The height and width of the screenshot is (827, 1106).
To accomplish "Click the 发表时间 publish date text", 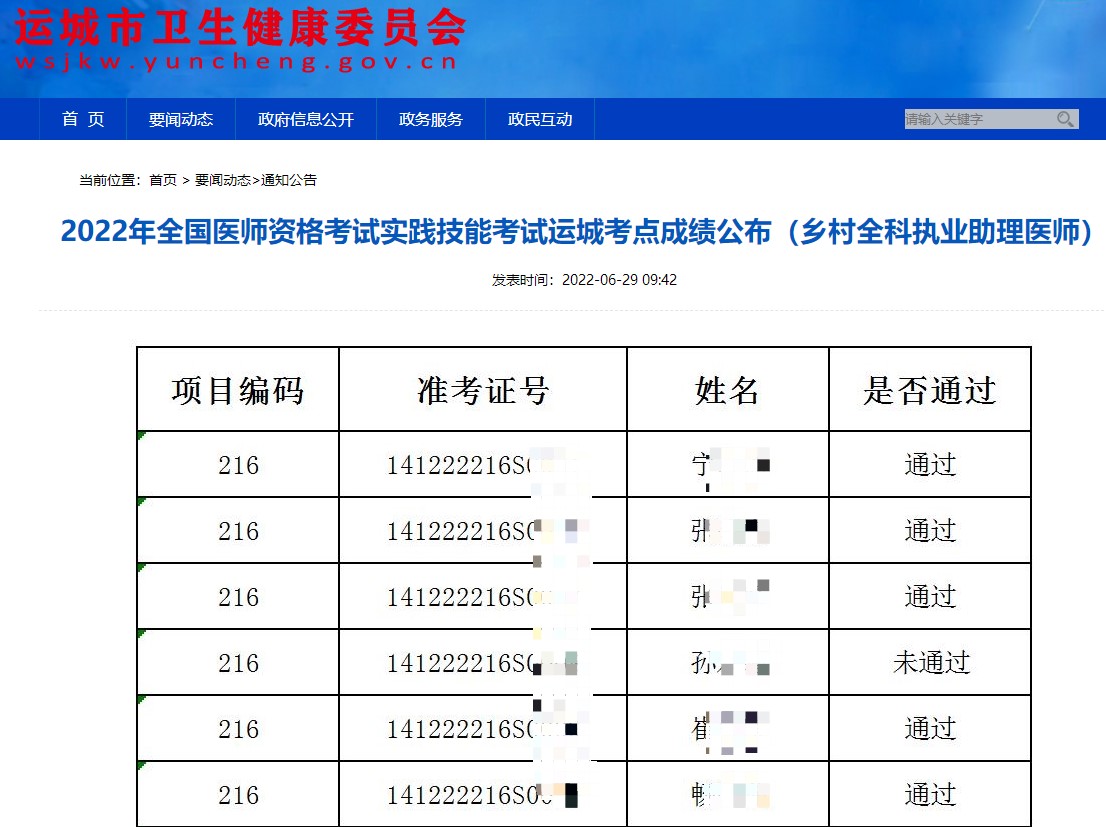I will tap(584, 280).
